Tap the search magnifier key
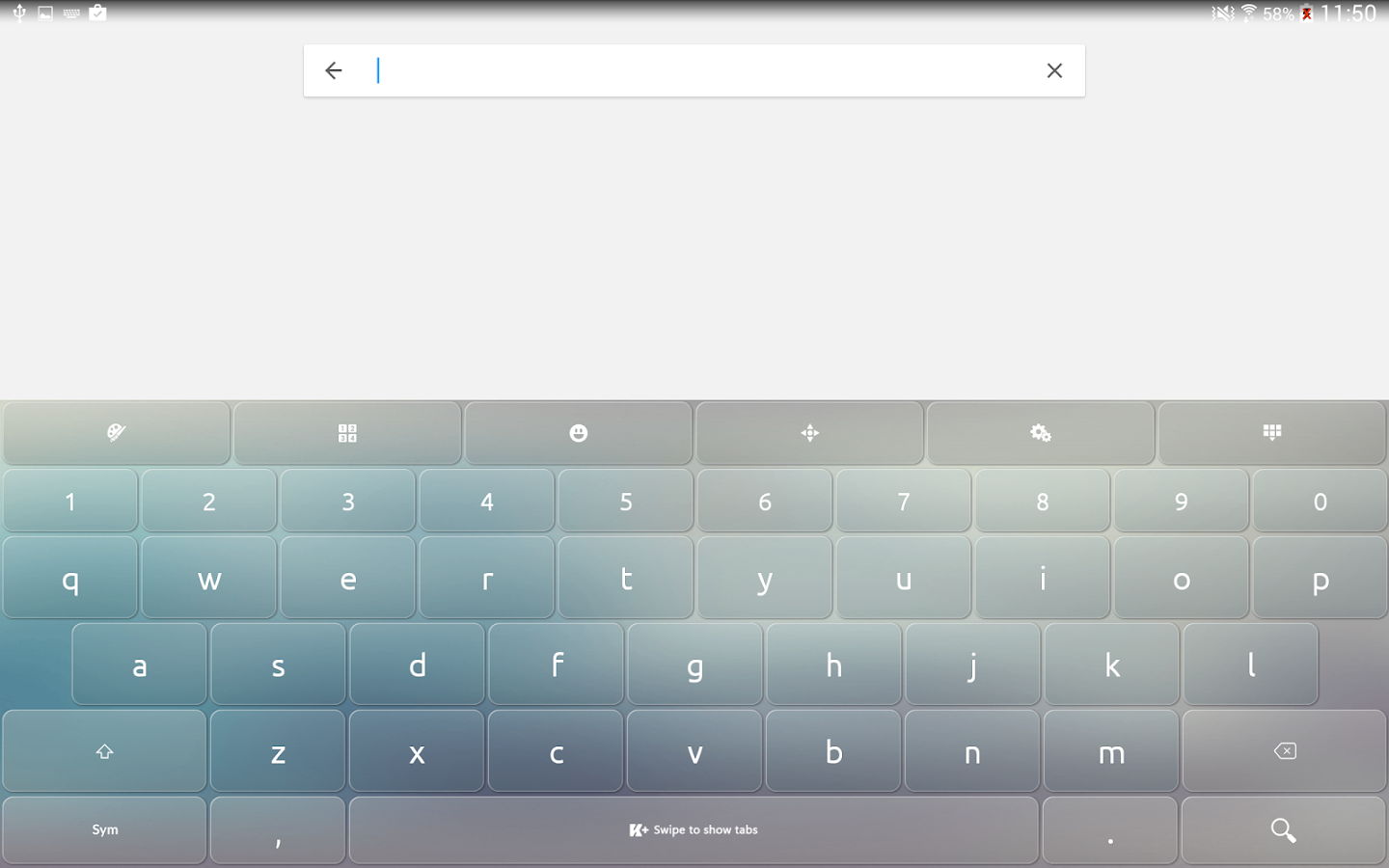The width and height of the screenshot is (1389, 868). [x=1282, y=829]
